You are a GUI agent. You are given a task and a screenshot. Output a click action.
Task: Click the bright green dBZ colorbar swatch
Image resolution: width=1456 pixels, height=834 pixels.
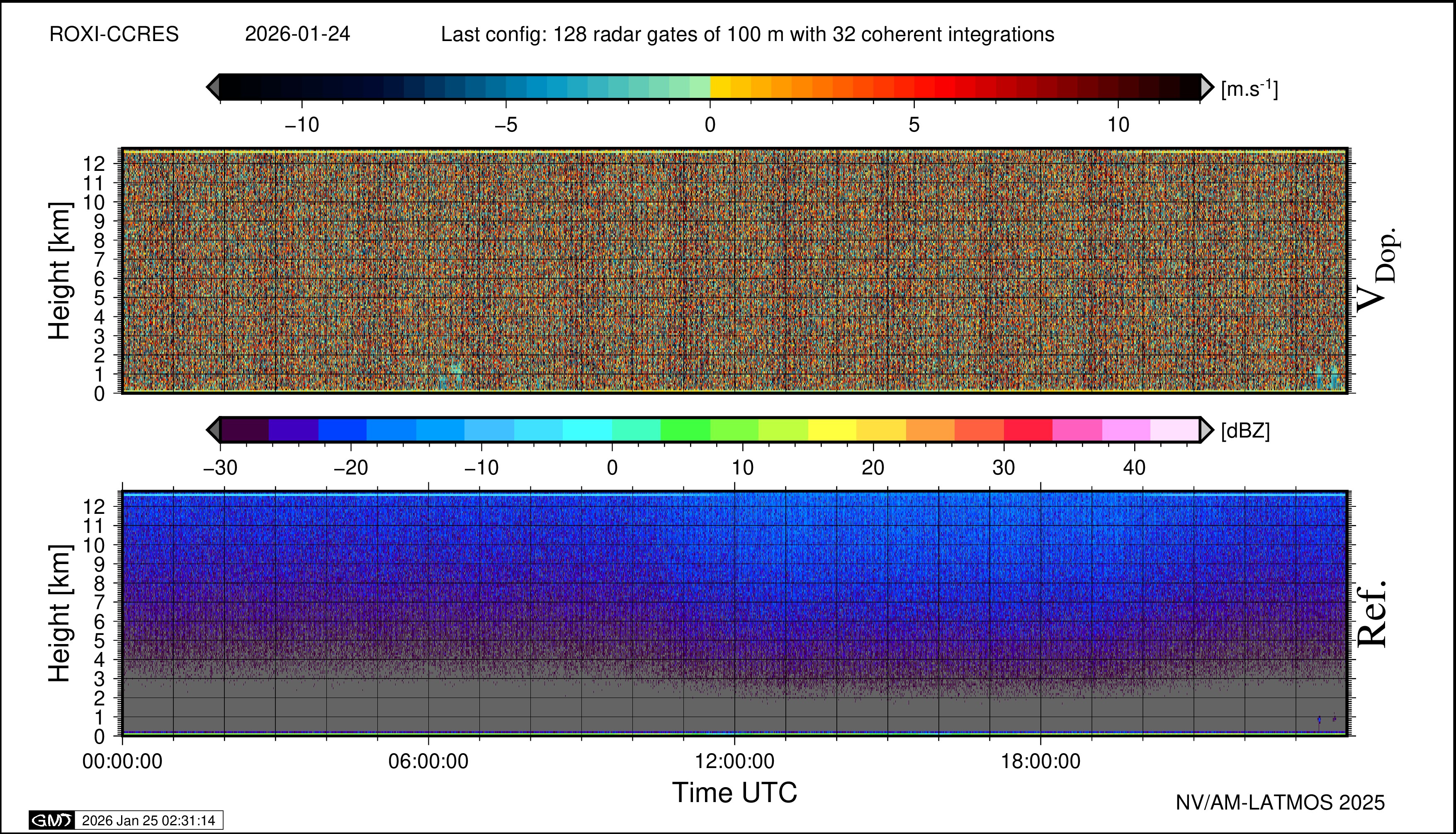click(x=685, y=430)
